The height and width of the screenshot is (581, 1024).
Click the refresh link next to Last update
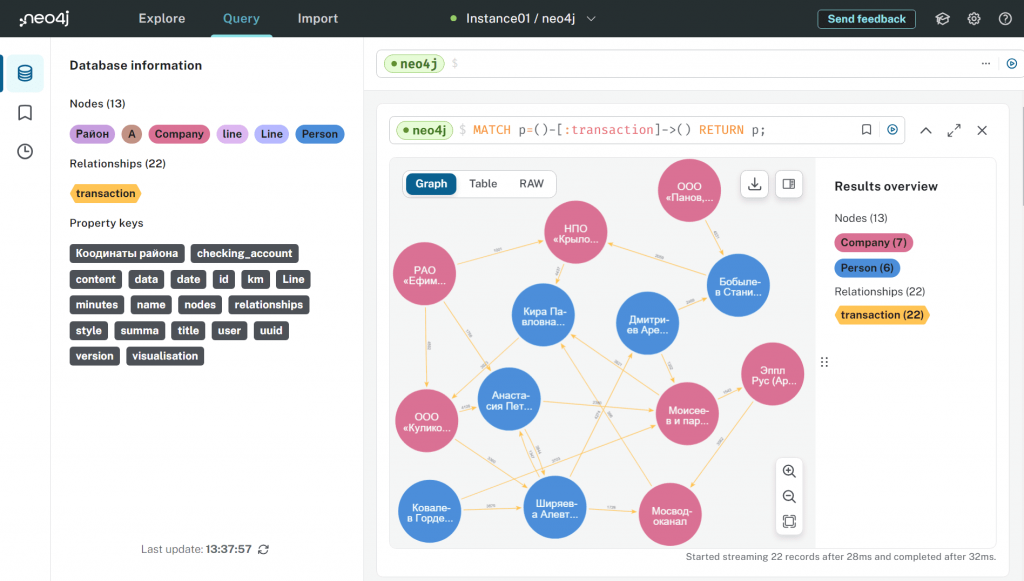coord(261,549)
